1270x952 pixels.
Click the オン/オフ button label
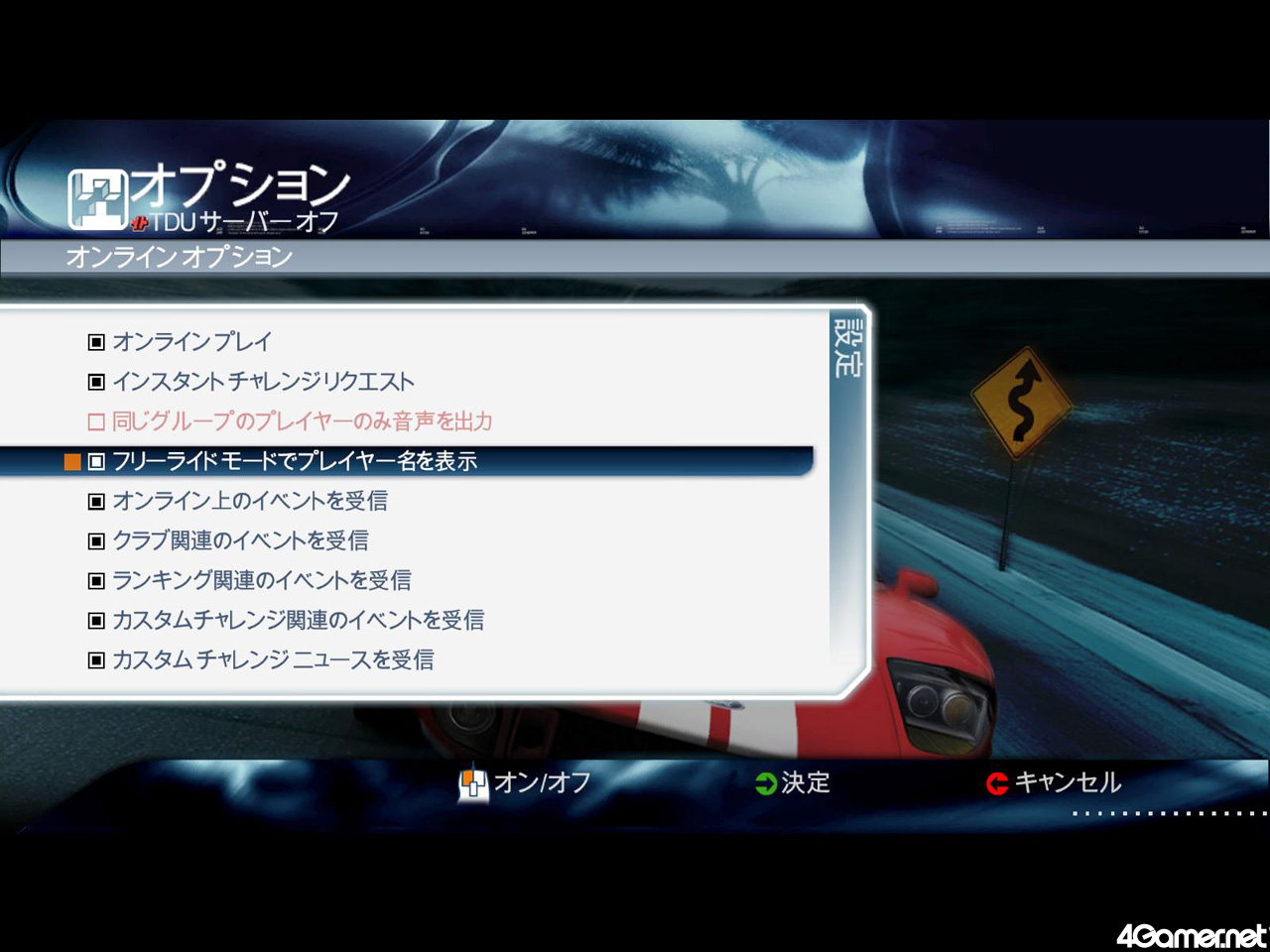click(542, 783)
